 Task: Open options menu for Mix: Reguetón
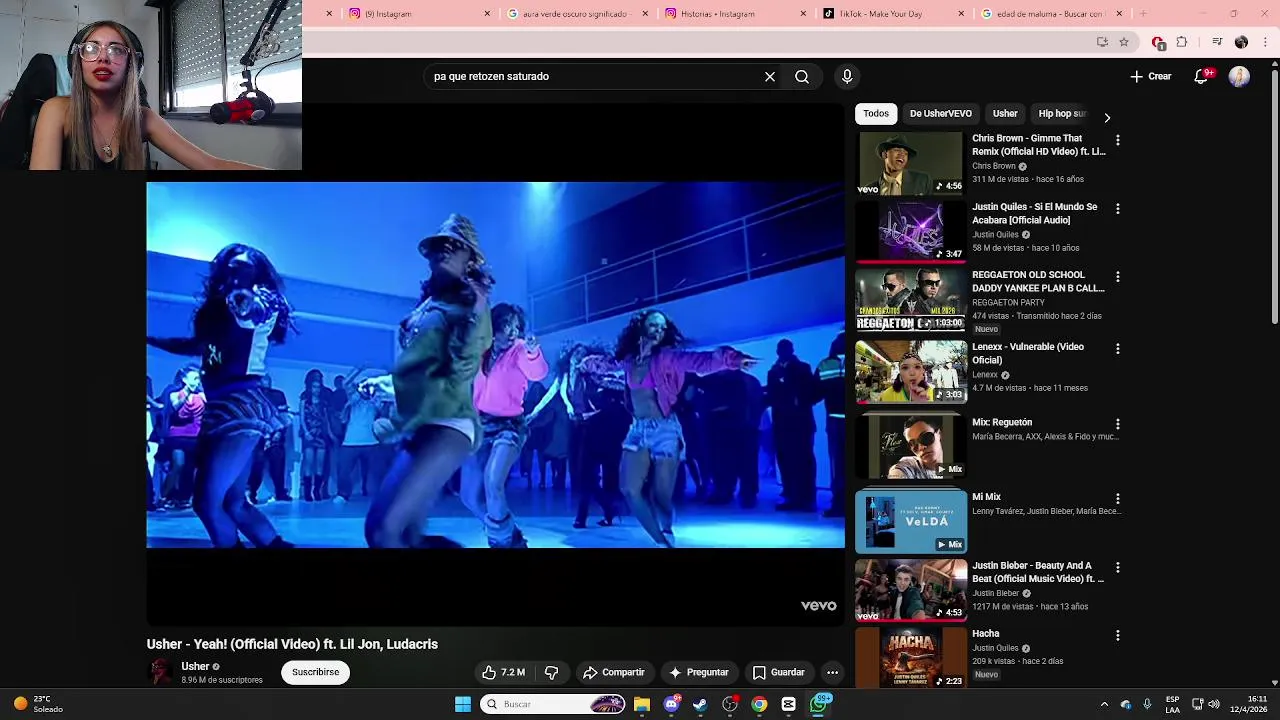point(1118,424)
